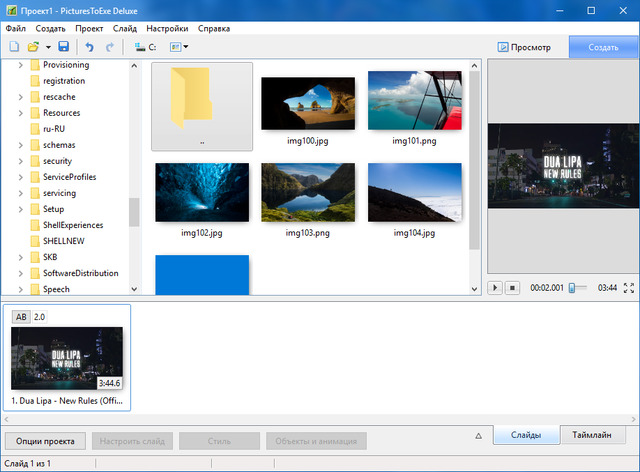640x472 pixels.
Task: Click the Создать publish button
Action: (x=603, y=47)
